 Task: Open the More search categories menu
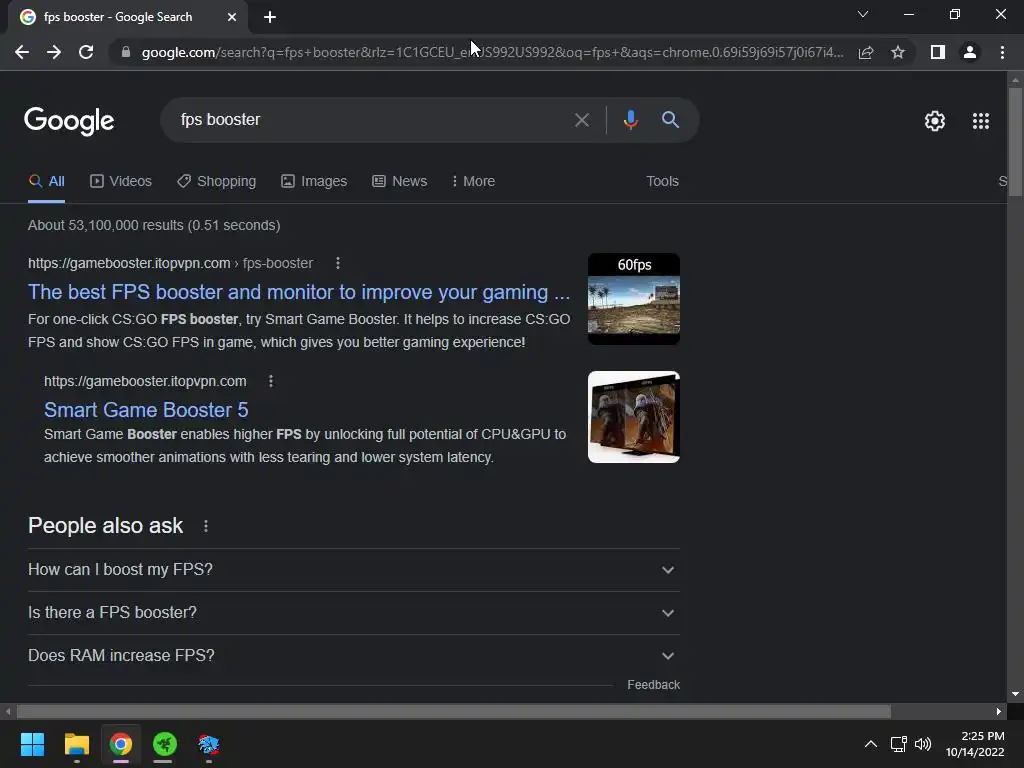[x=473, y=182]
